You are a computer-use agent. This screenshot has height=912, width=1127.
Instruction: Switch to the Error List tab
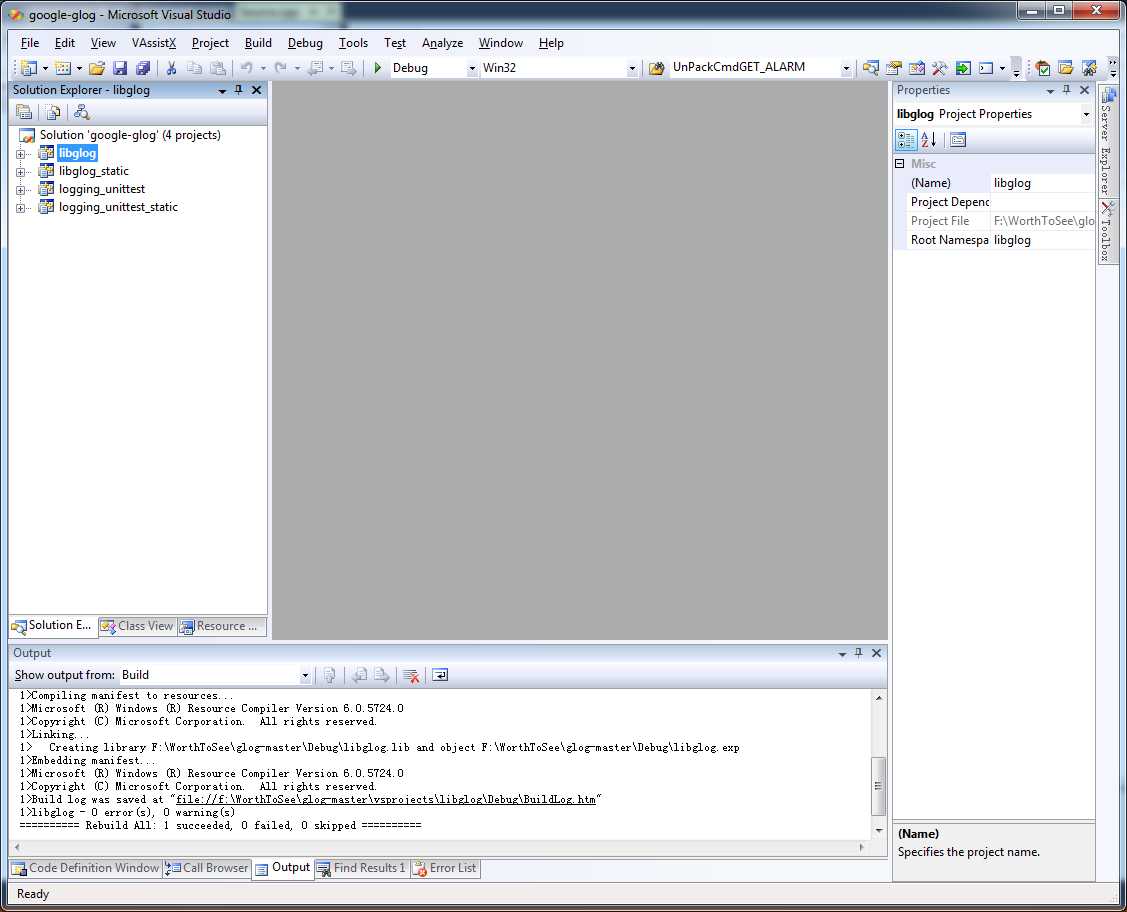click(445, 868)
